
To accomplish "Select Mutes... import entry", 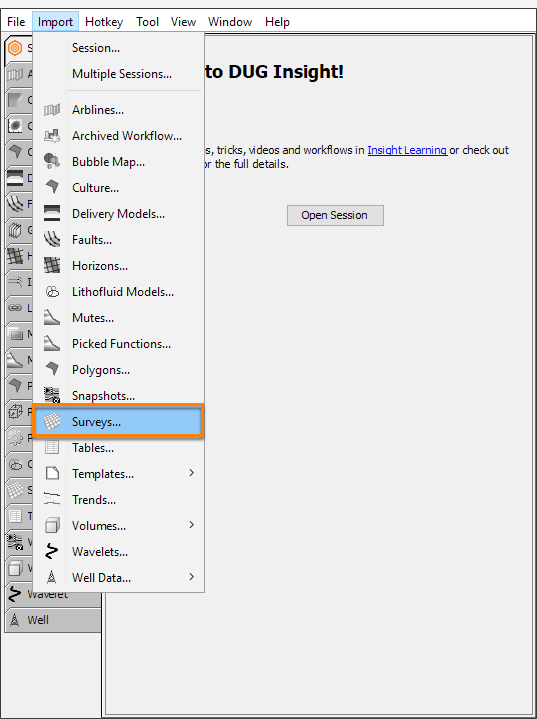I will point(93,318).
